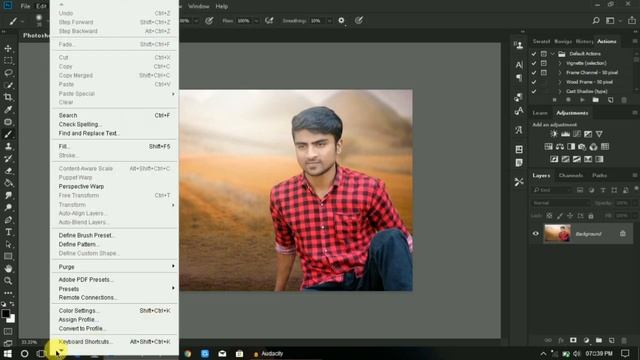Viewport: 640px width, 360px height.
Task: Toggle lock on Background layer
Action: click(622, 233)
